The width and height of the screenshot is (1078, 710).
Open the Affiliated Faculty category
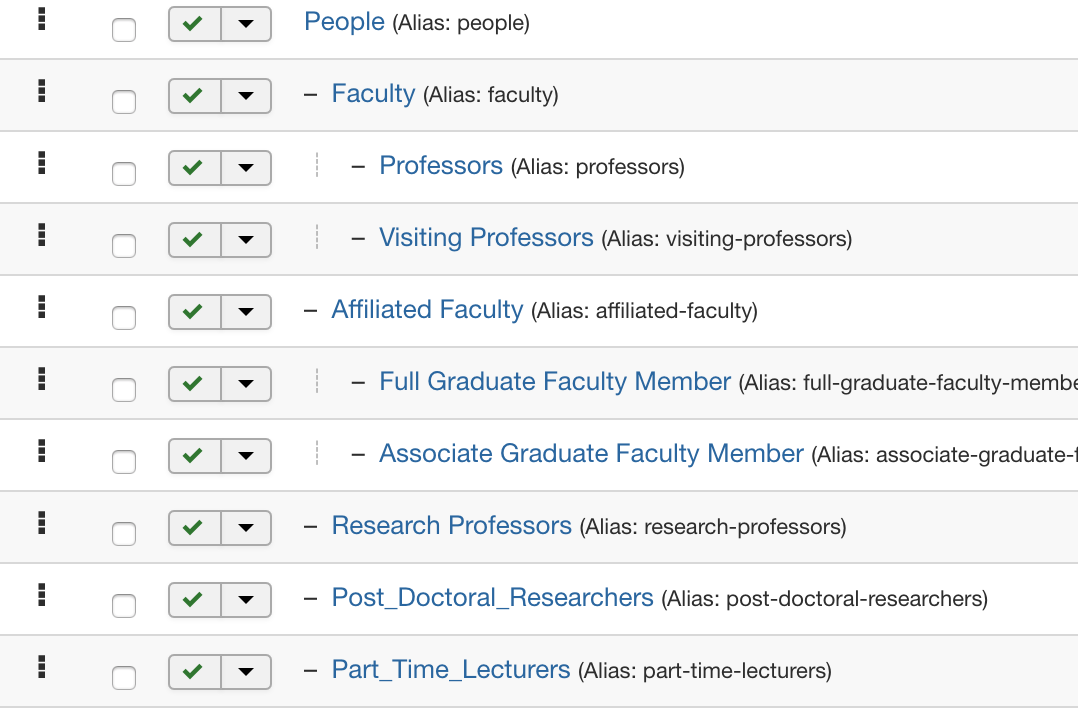(x=427, y=310)
